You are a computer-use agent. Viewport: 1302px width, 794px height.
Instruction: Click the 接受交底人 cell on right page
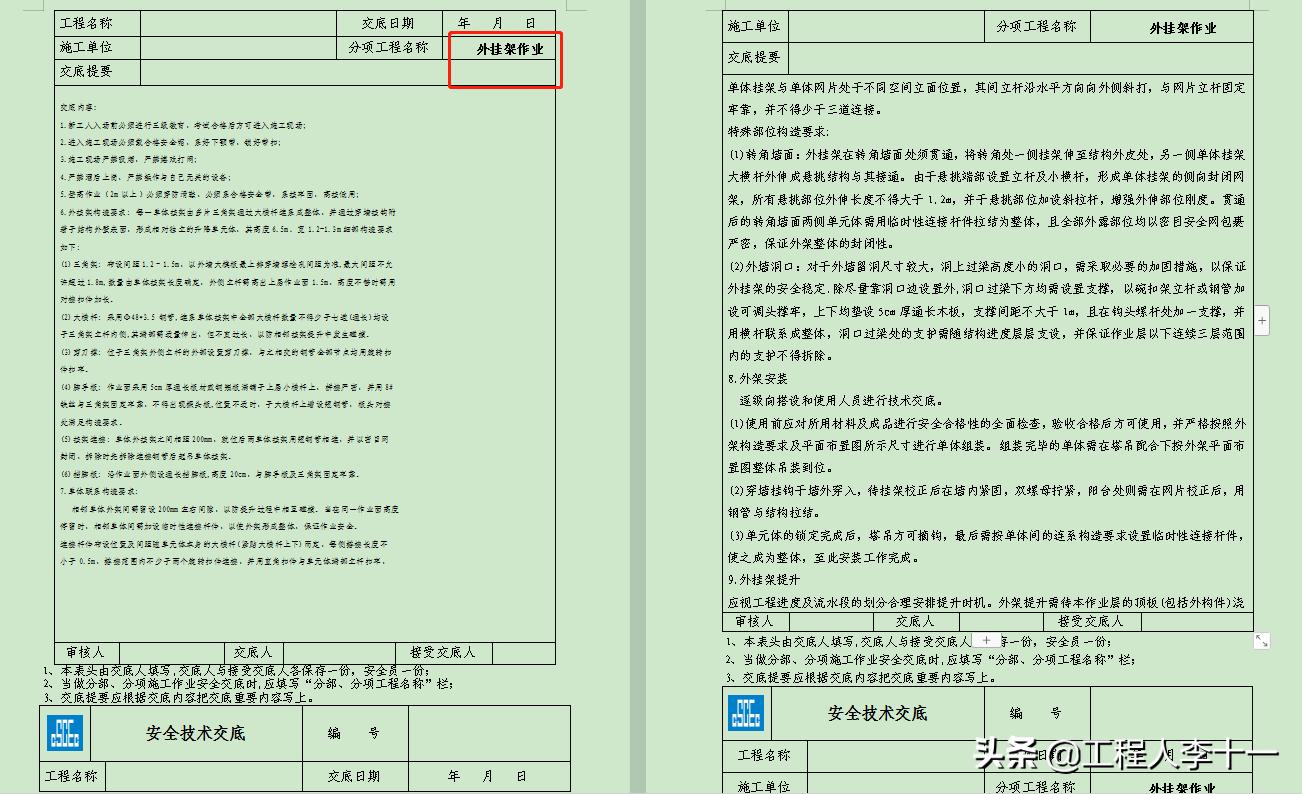(x=1093, y=621)
